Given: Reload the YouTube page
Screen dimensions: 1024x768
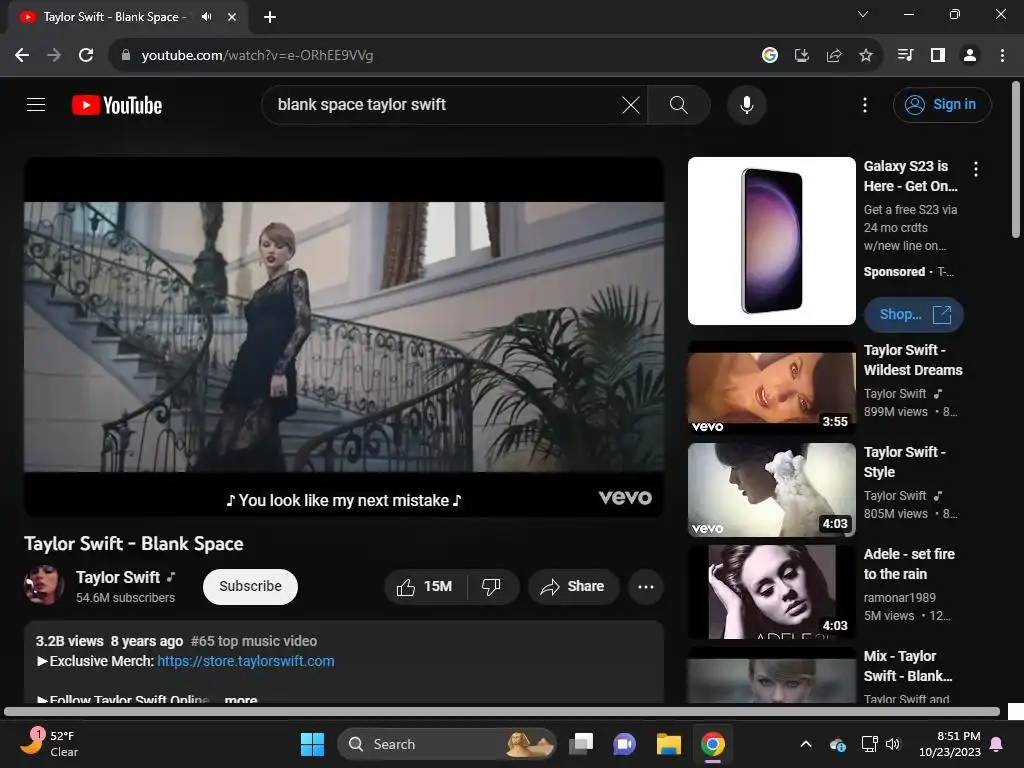Looking at the screenshot, I should (x=86, y=56).
